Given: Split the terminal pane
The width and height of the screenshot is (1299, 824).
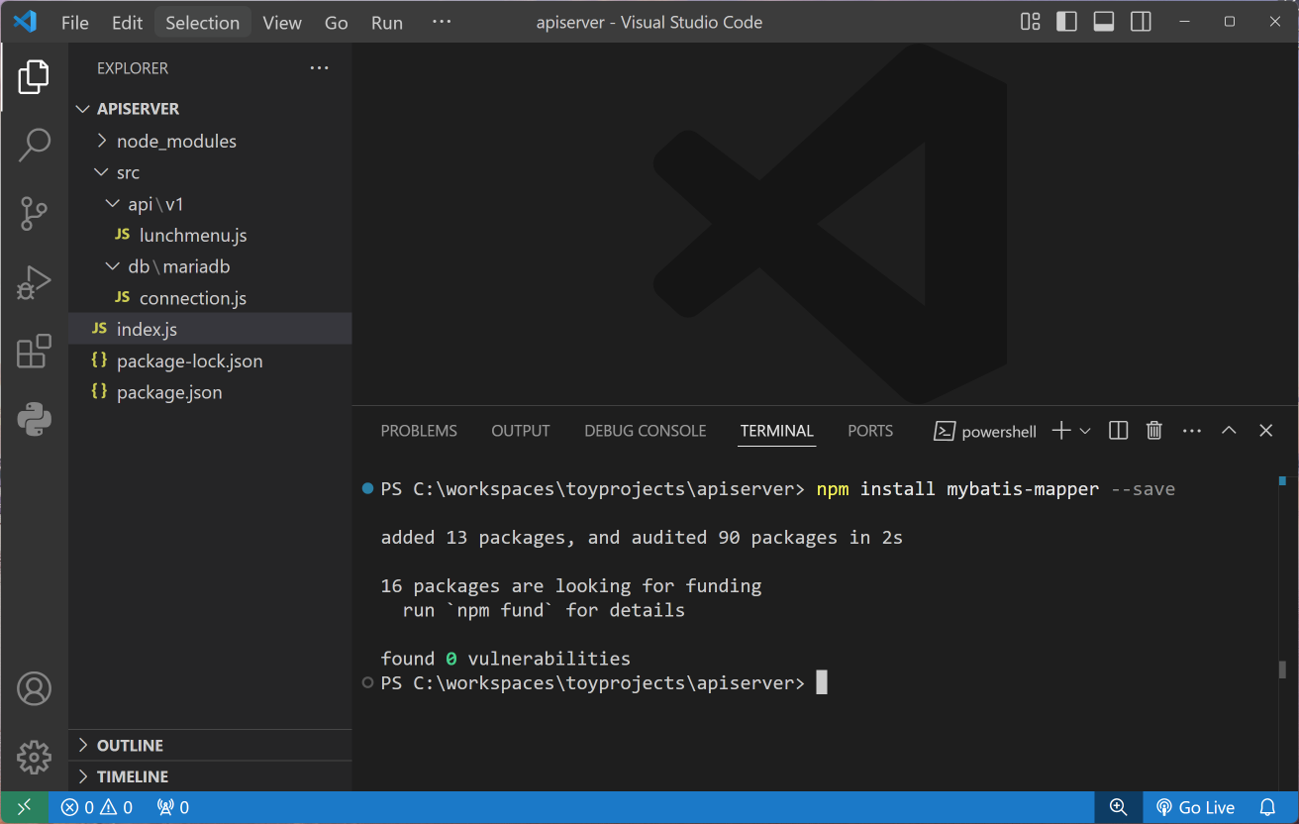Looking at the screenshot, I should pos(1118,431).
